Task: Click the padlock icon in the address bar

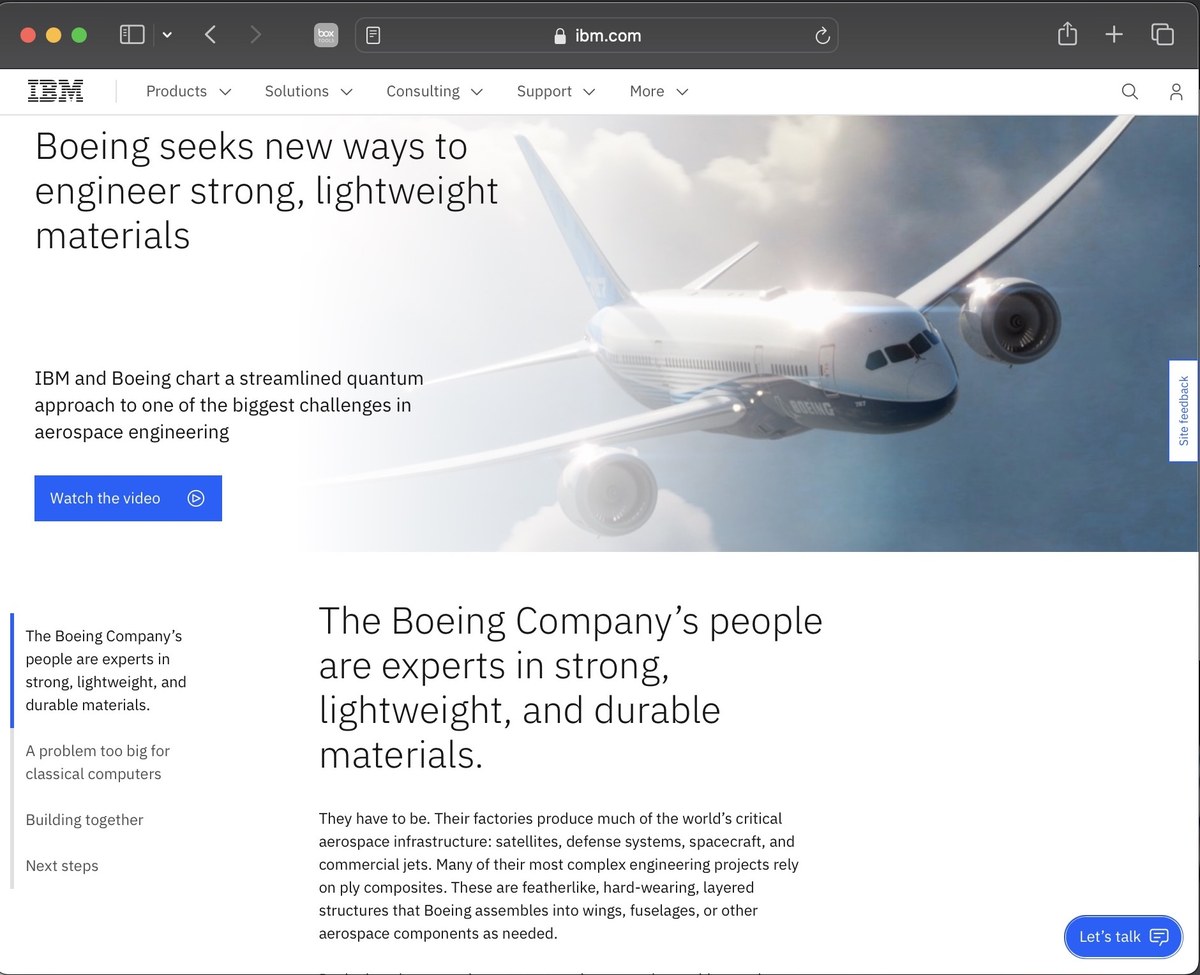Action: 559,35
